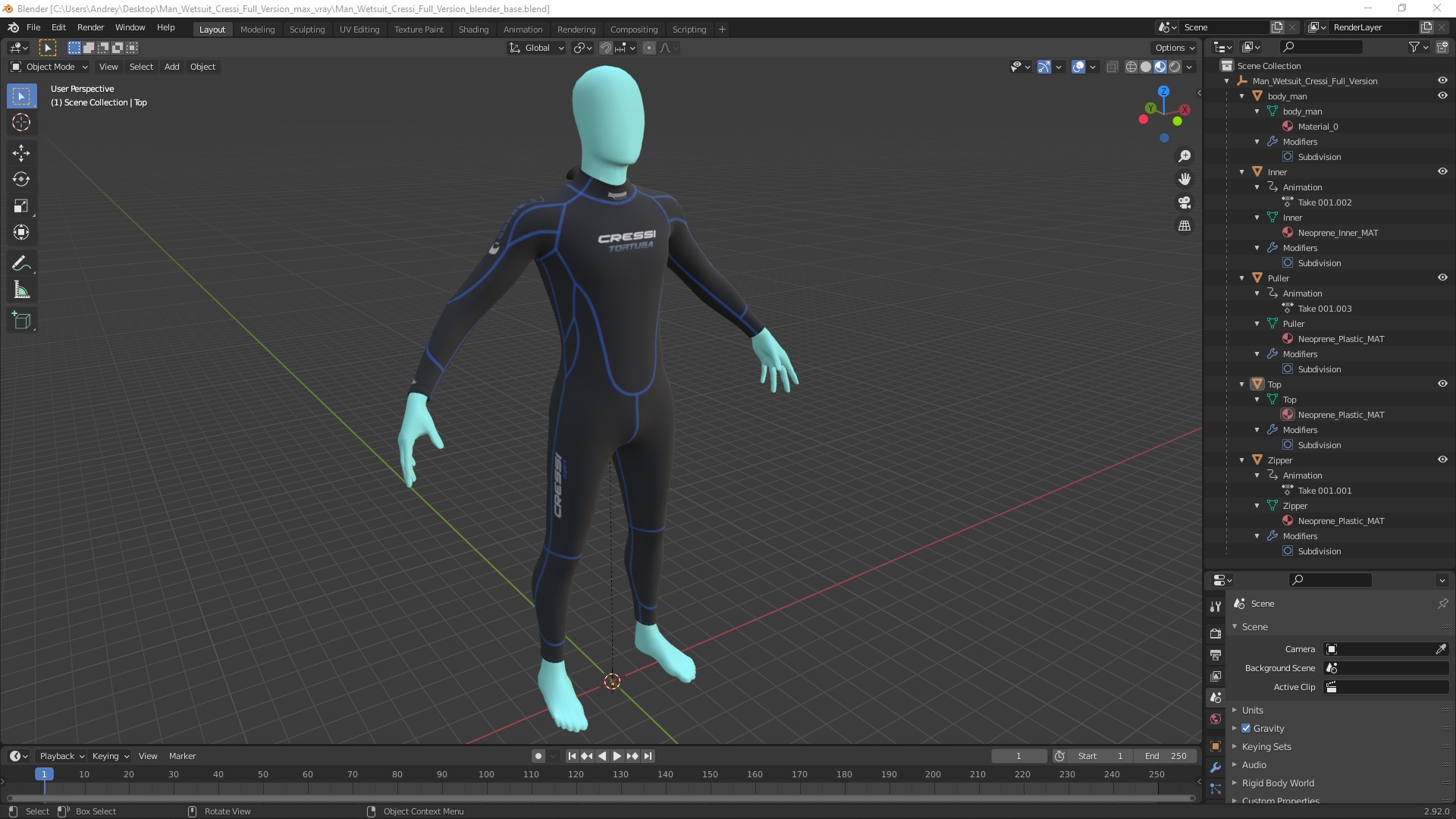This screenshot has height=819, width=1456.
Task: Toggle viewport overlays button
Action: (x=1078, y=67)
